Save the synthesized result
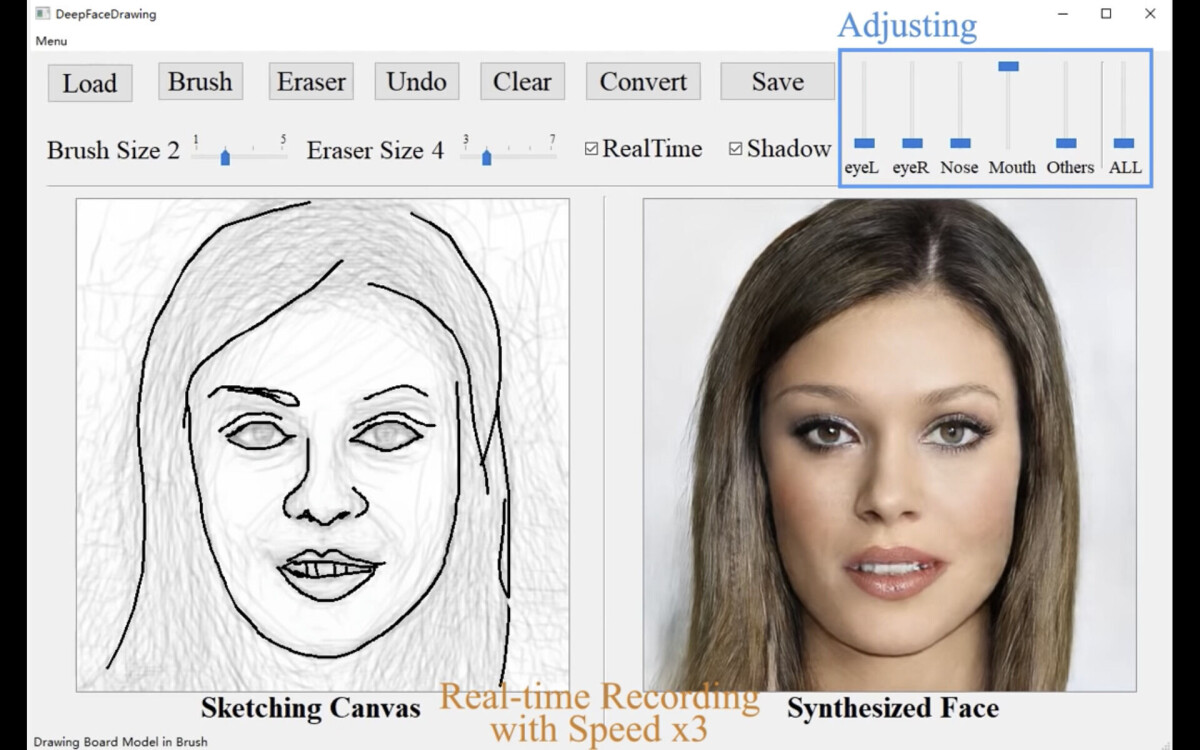 pyautogui.click(x=778, y=81)
